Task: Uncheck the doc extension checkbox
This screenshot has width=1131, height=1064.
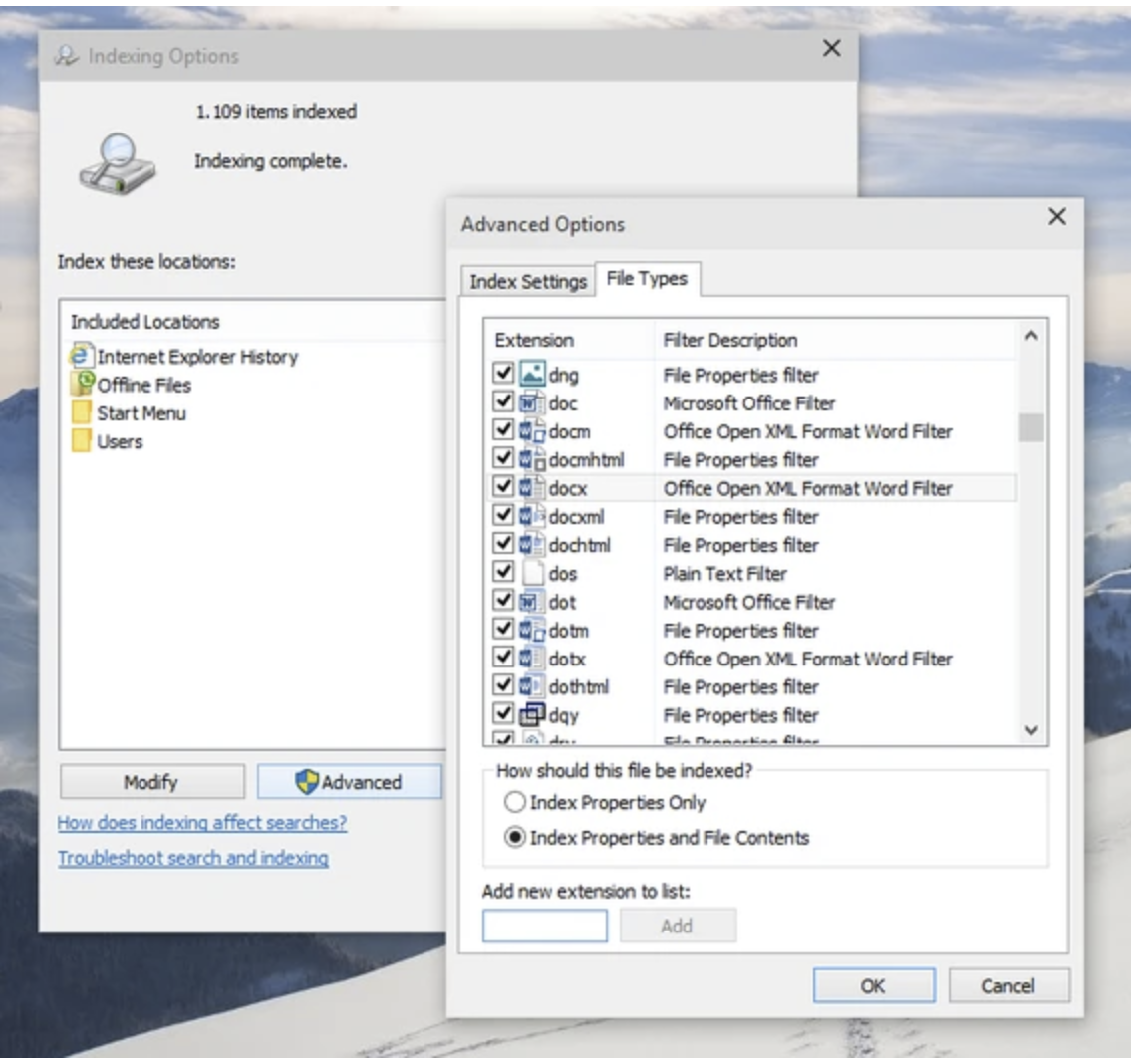Action: pyautogui.click(x=503, y=401)
